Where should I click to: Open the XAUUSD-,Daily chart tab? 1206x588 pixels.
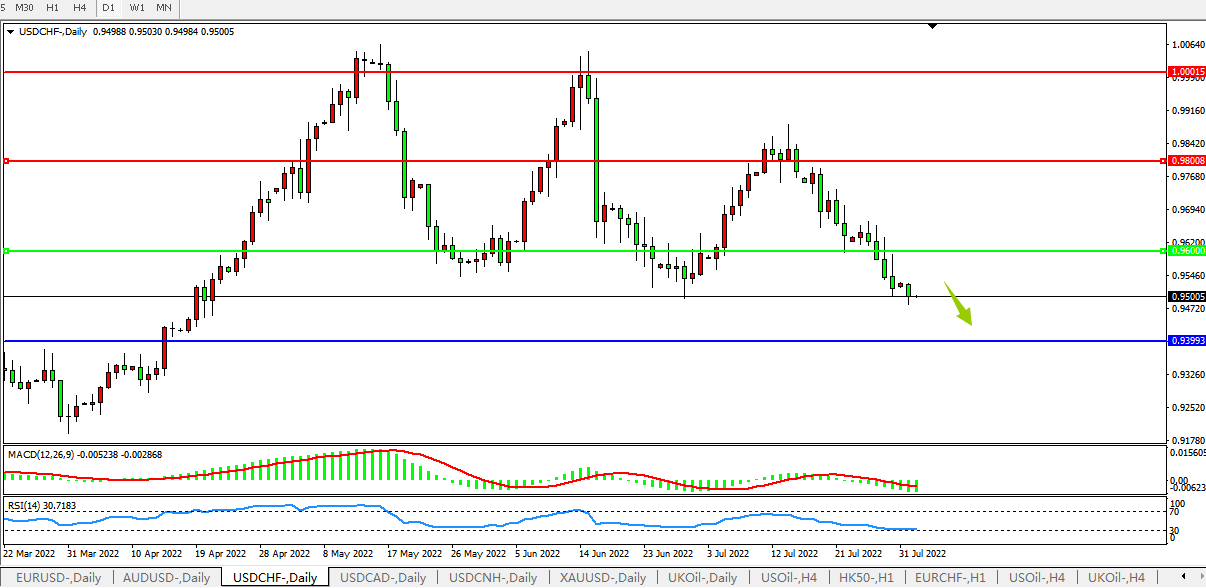tap(604, 578)
